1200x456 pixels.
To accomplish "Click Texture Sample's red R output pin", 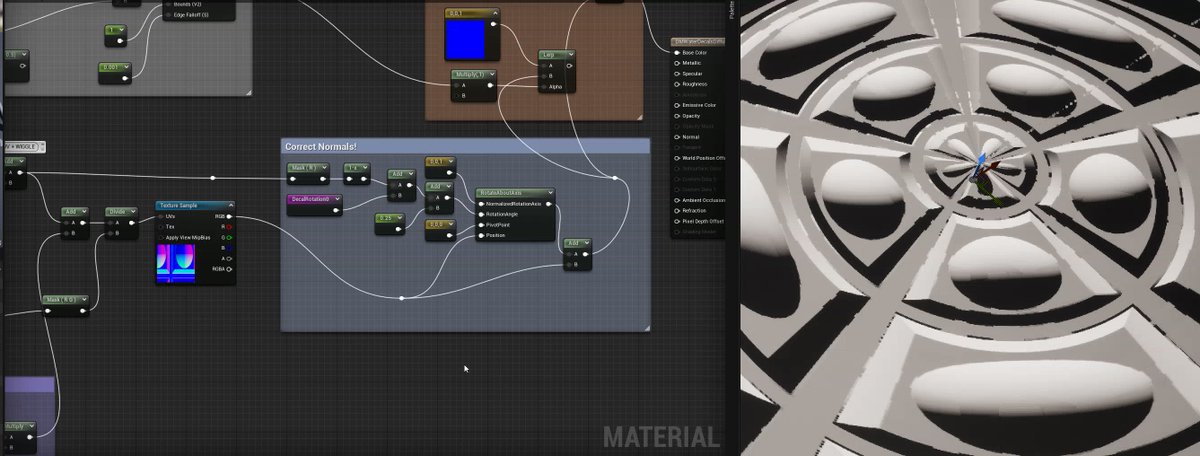I will (x=229, y=226).
